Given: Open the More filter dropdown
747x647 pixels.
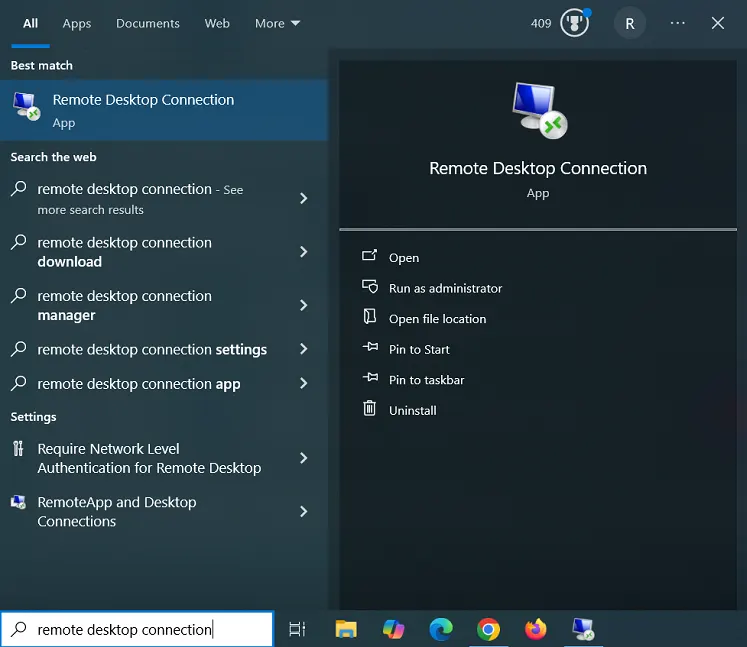Looking at the screenshot, I should (277, 23).
